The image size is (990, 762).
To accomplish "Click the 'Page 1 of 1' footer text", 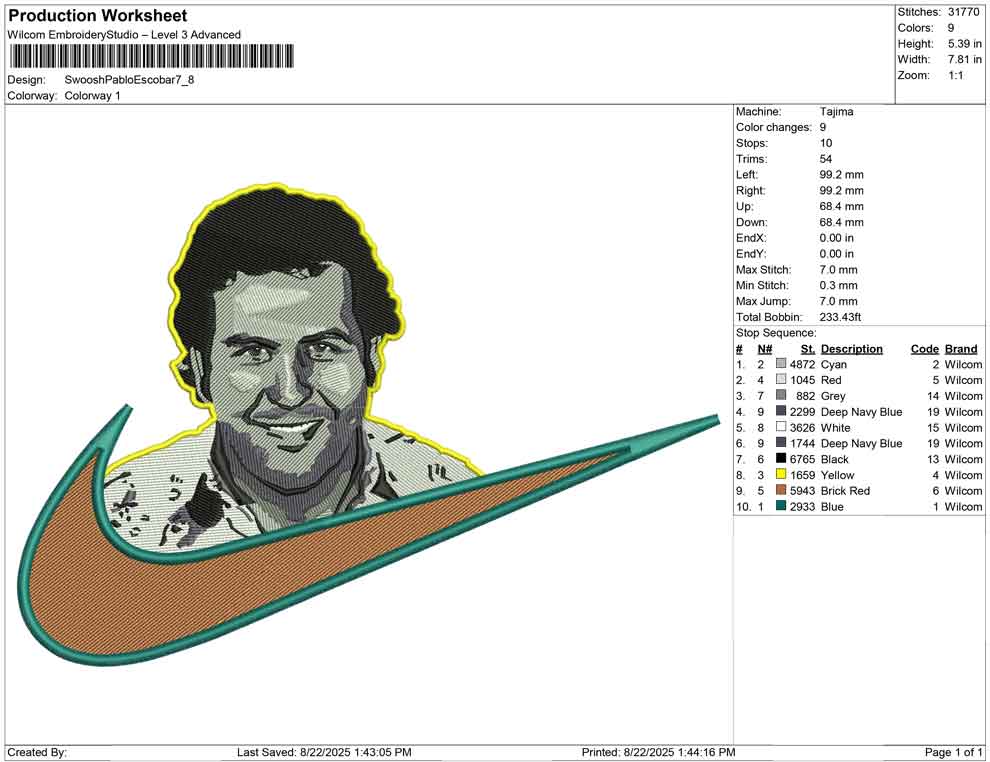I will 953,752.
